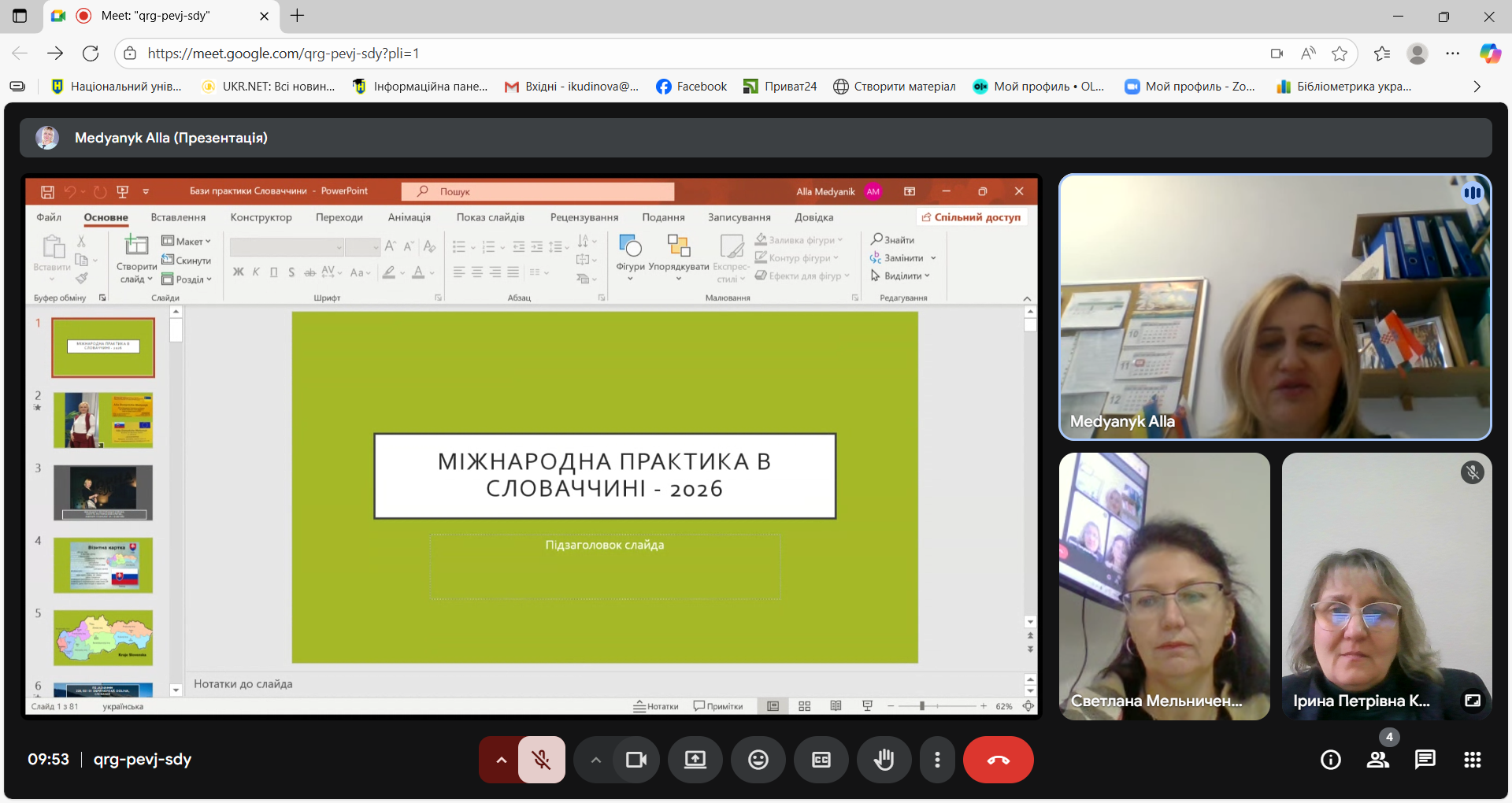Show the people participants list
The width and height of the screenshot is (1512, 803).
1377,760
